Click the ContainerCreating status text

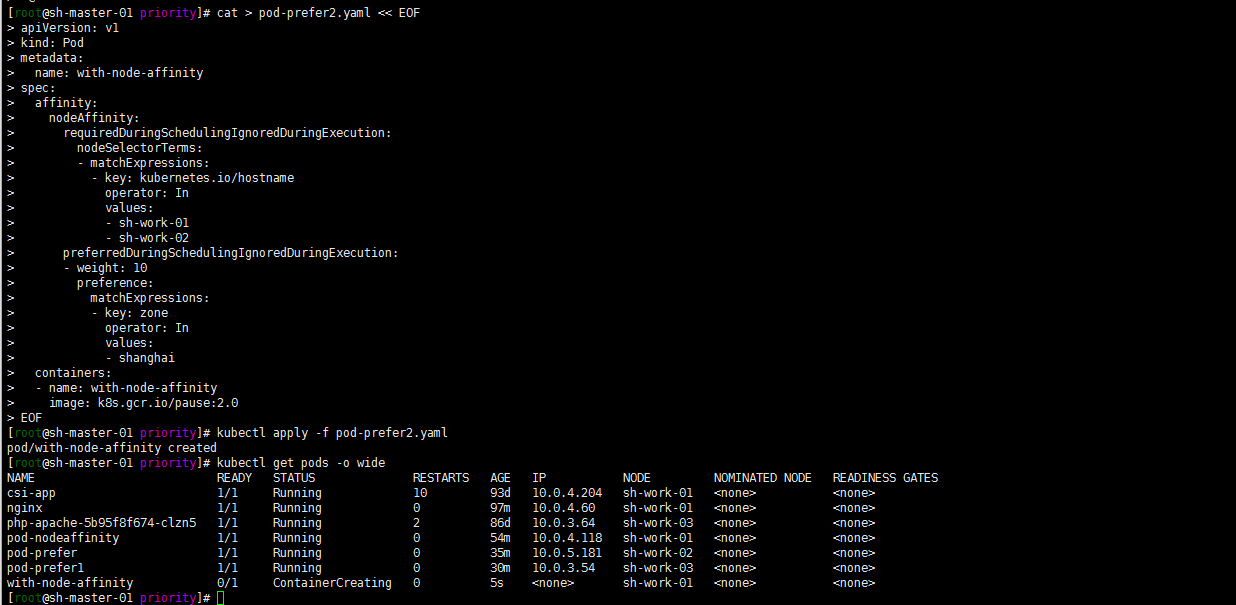pos(332,583)
